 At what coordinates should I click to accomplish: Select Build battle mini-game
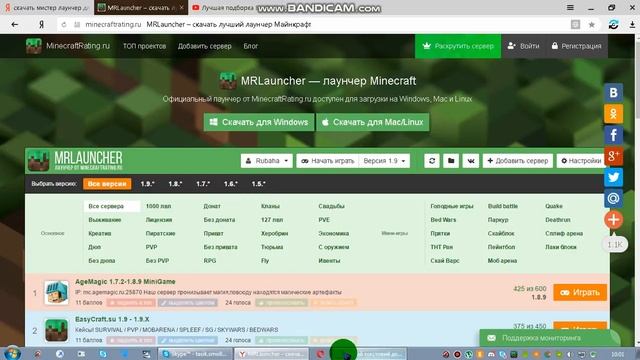click(503, 206)
